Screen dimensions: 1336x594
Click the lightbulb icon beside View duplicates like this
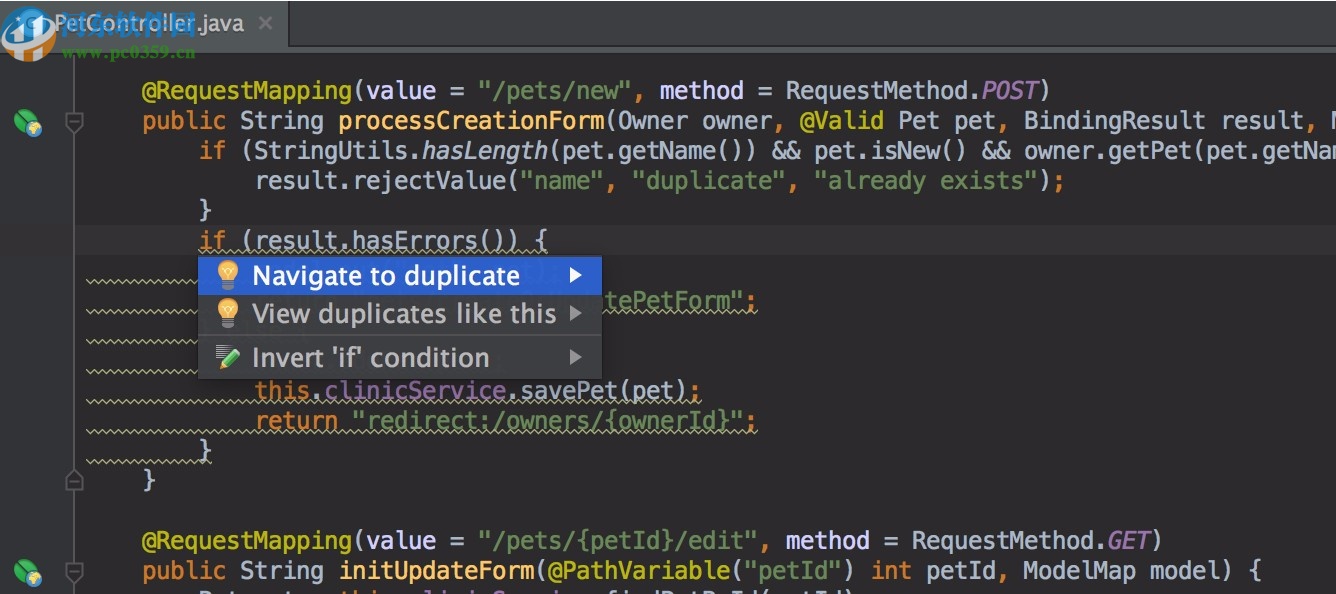point(227,313)
